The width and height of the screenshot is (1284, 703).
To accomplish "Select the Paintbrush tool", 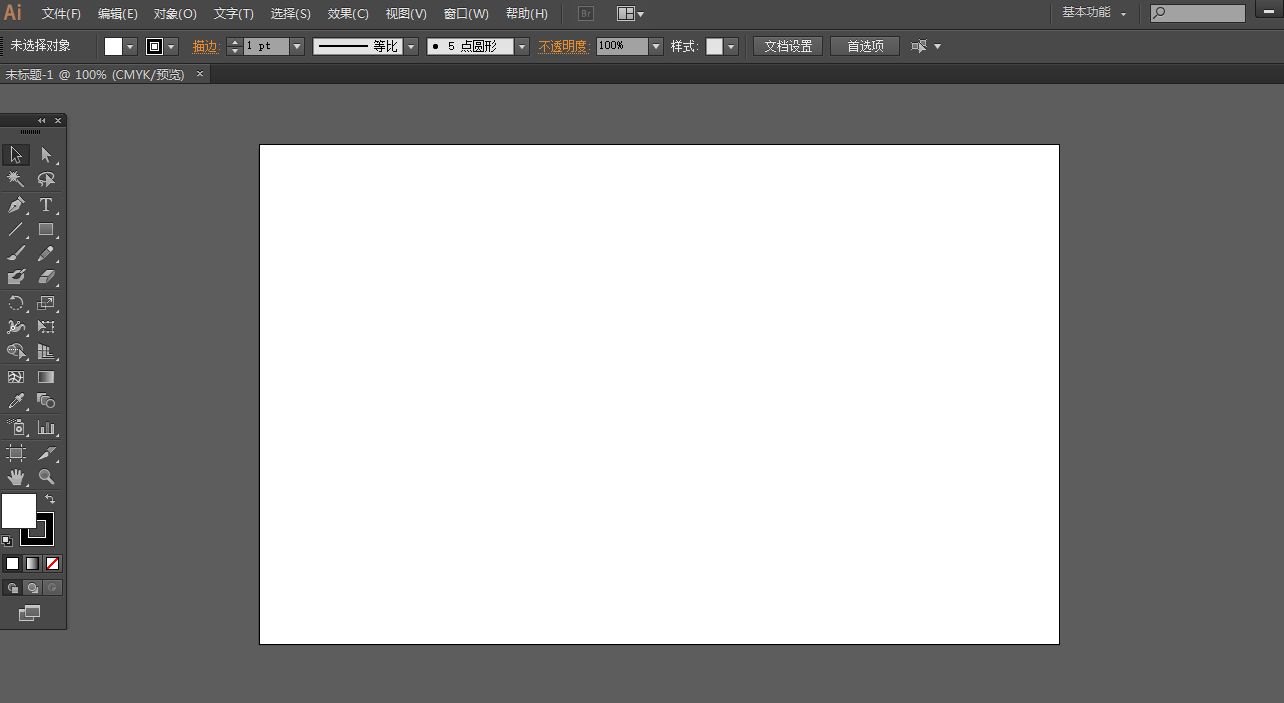I will tap(16, 254).
